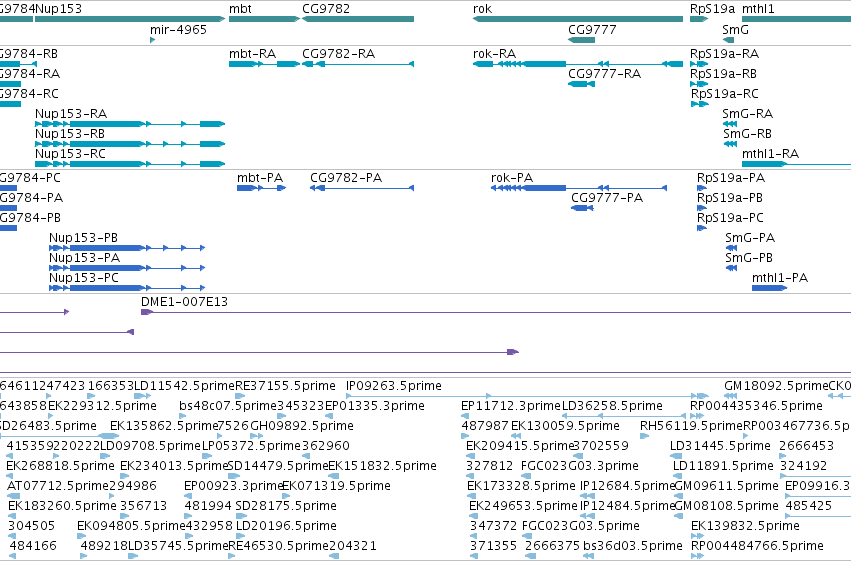Select the SmG gene label
The height and width of the screenshot is (561, 851).
pos(735,30)
